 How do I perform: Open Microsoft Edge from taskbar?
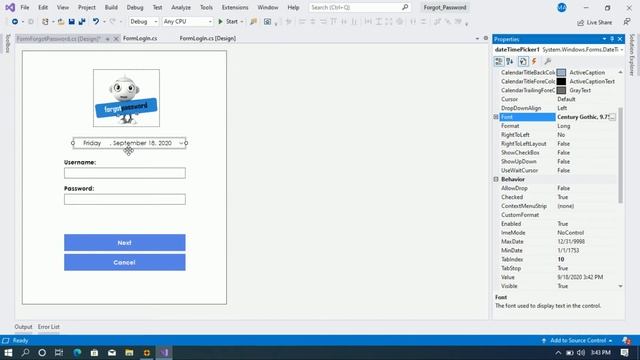pos(77,353)
